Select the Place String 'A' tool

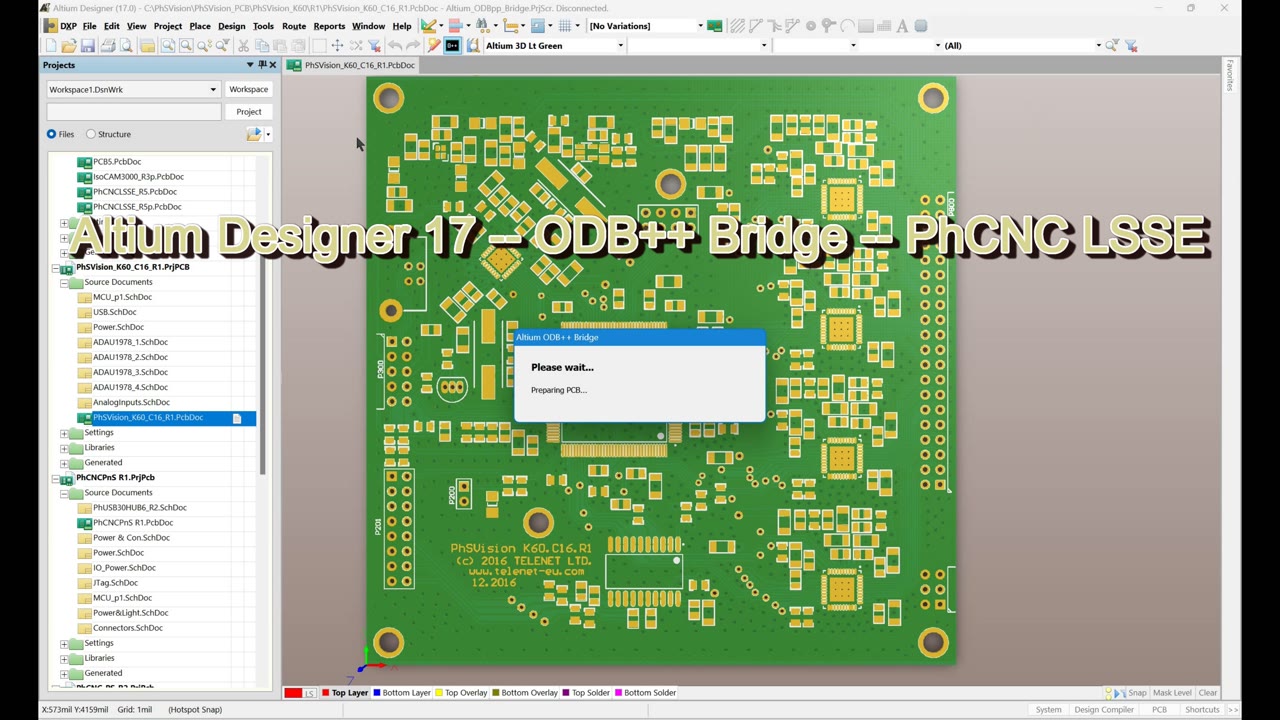click(902, 26)
